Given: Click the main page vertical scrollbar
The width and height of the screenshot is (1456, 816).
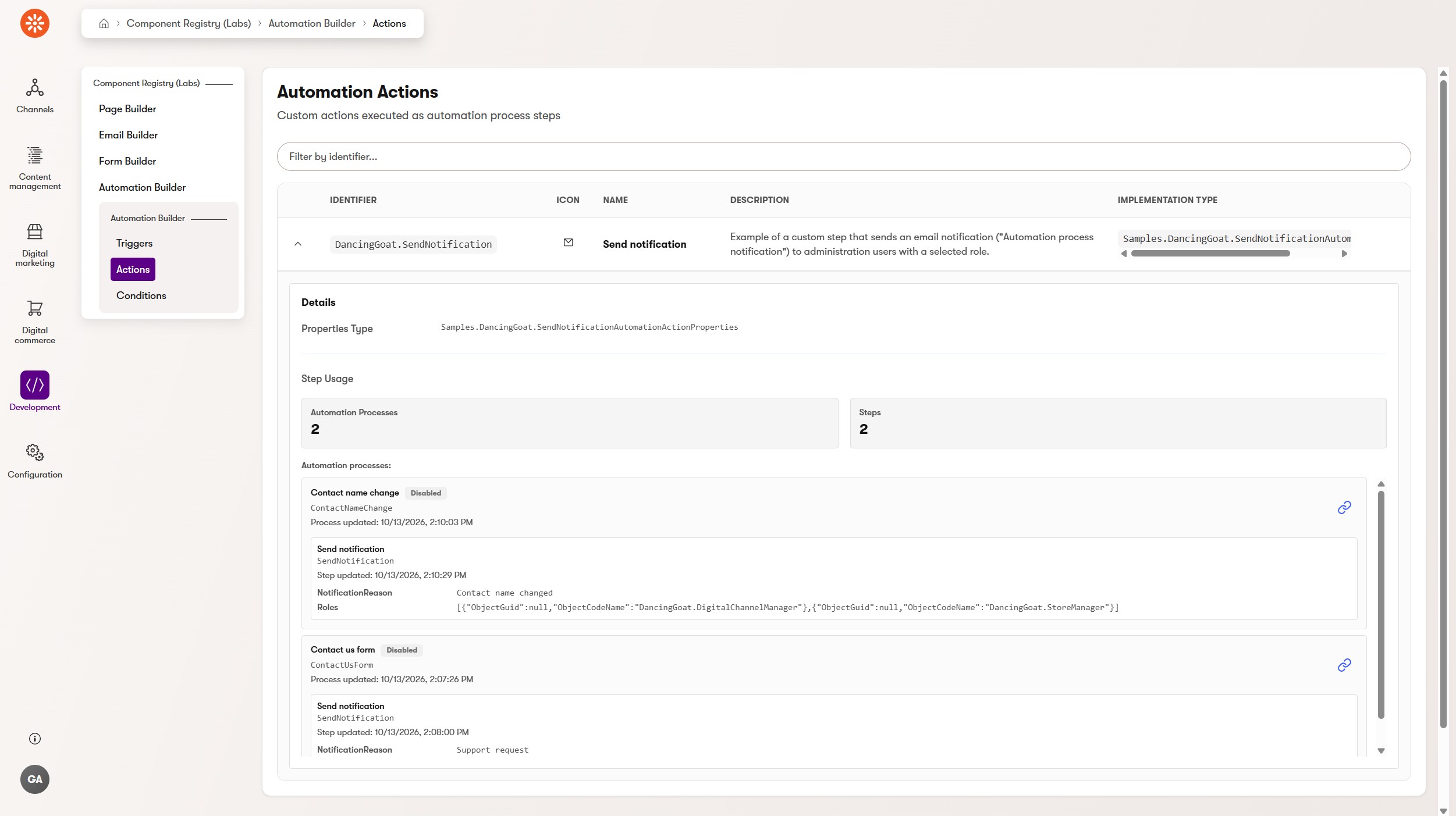Looking at the screenshot, I should click(x=1443, y=404).
